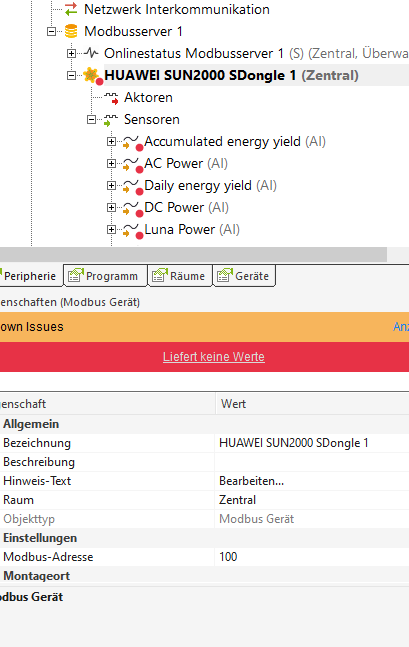Select the Luna Power (AI) item
Screen dimensions: 409x647
pyautogui.click(x=191, y=229)
